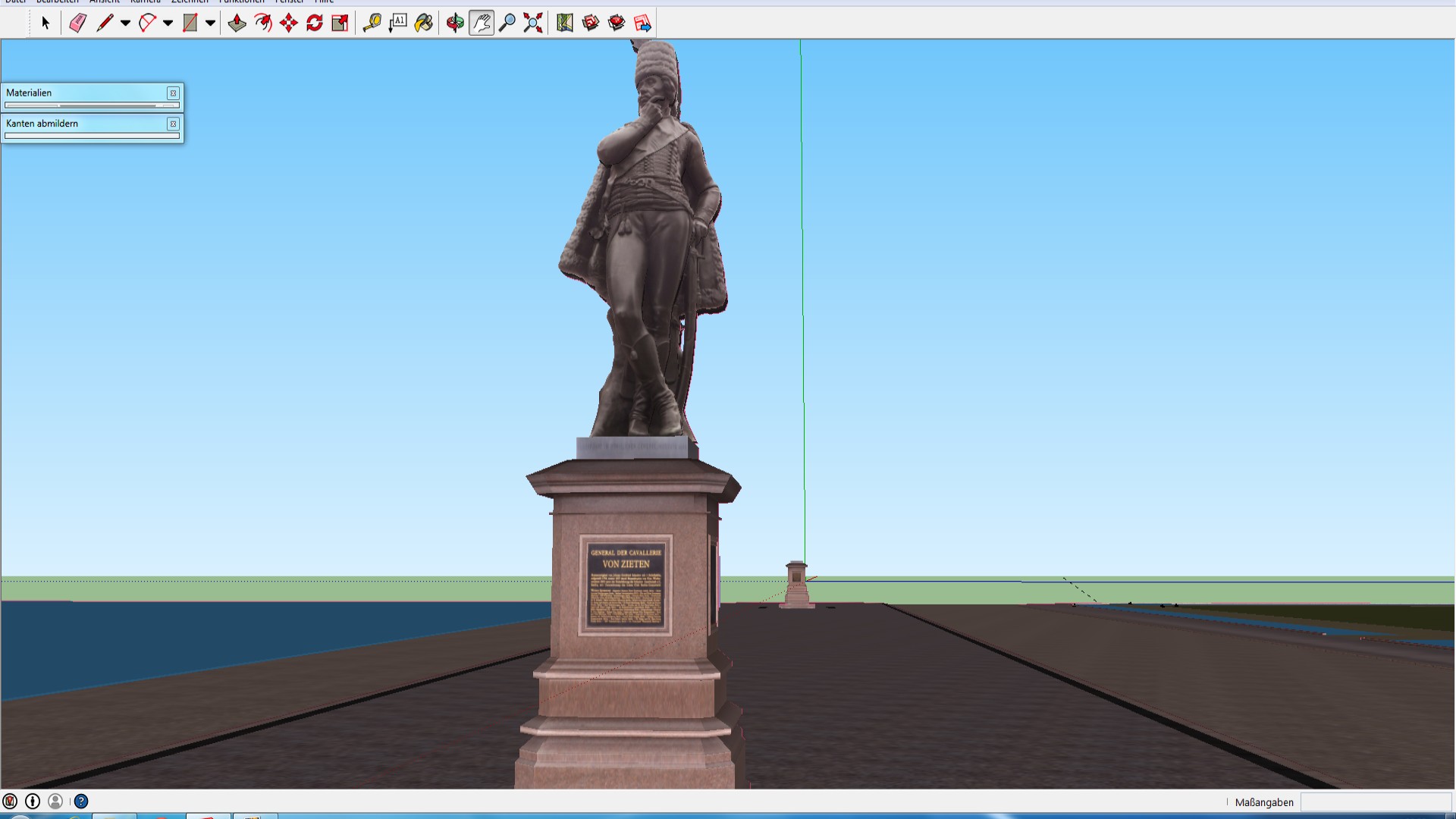Open the rectangle shape tool dropdown
Image resolution: width=1456 pixels, height=819 pixels.
[211, 23]
